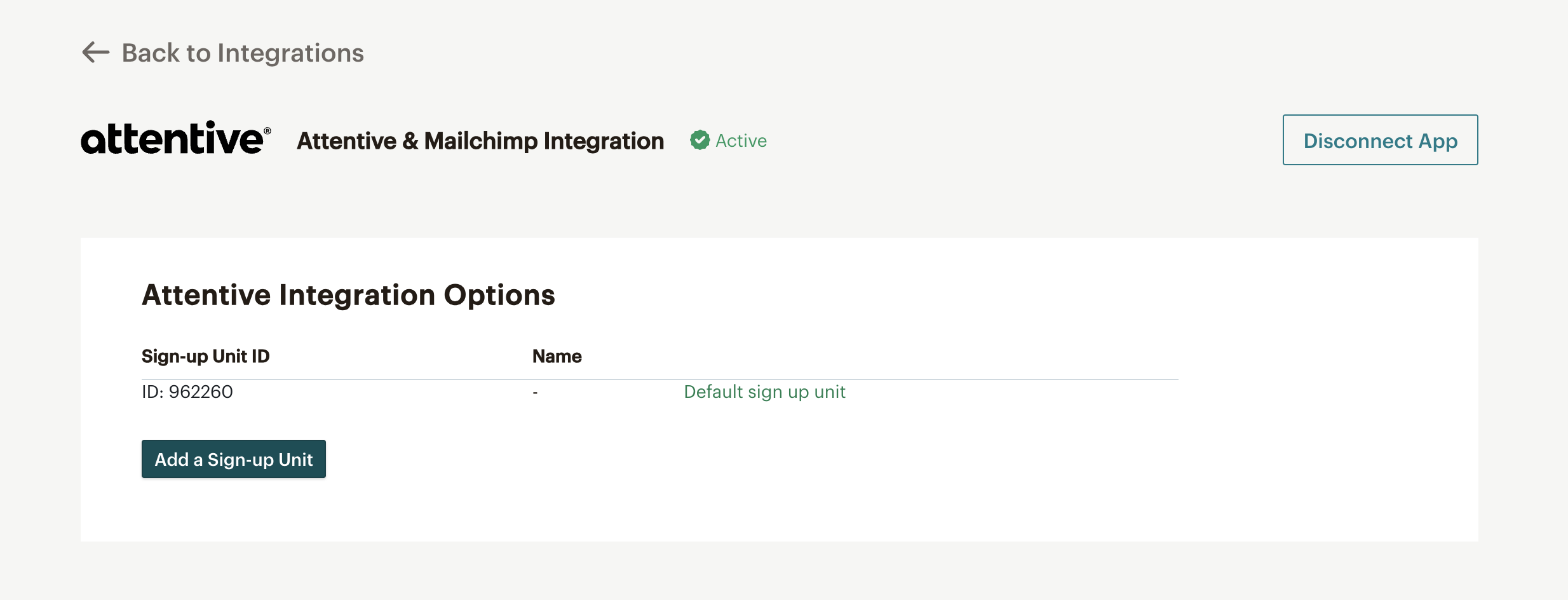
Task: Click the Attentive logo
Action: pos(172,139)
